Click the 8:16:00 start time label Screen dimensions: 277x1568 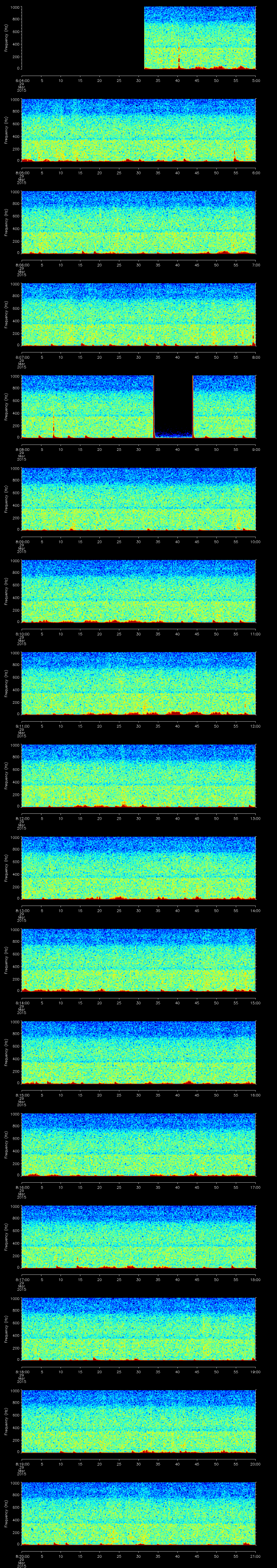click(21, 1187)
